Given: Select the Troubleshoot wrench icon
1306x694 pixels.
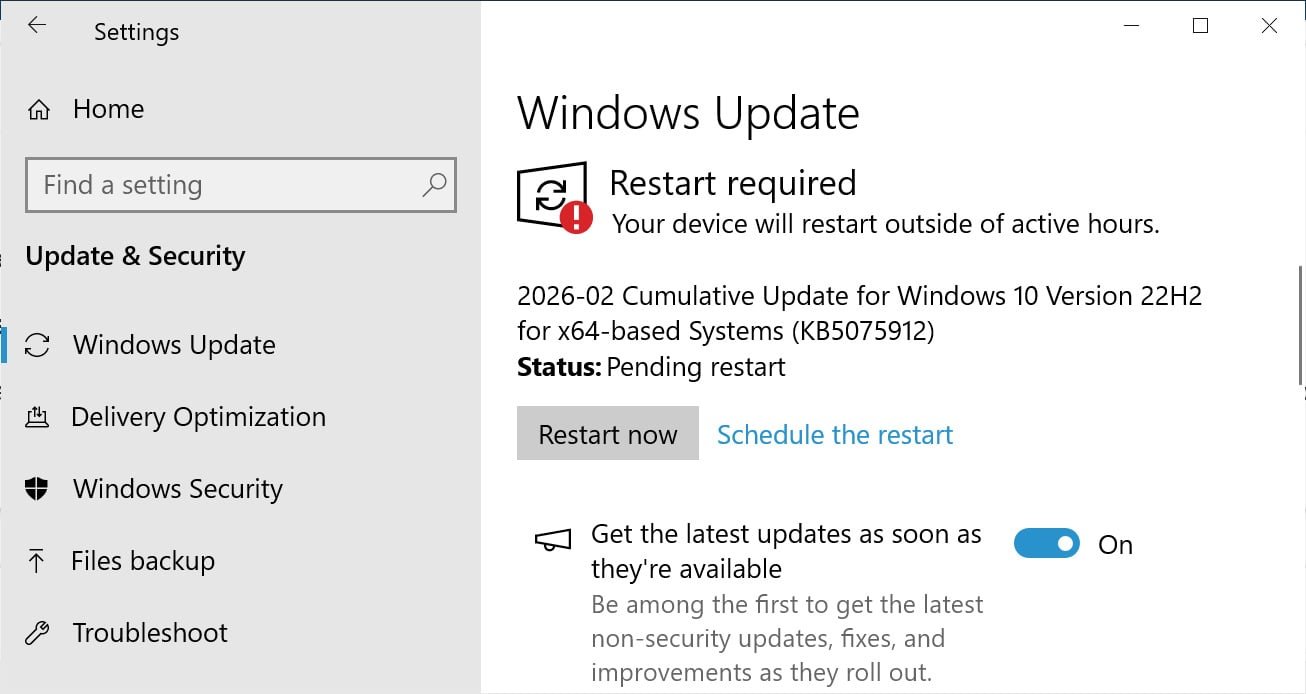Looking at the screenshot, I should [x=38, y=633].
